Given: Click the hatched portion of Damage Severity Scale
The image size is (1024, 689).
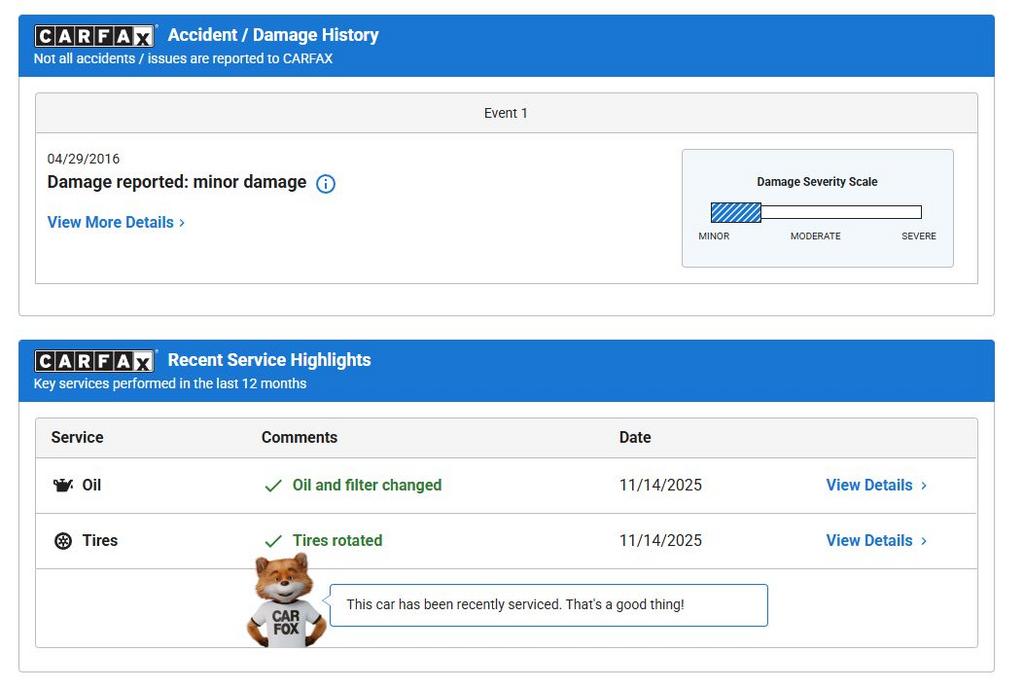Looking at the screenshot, I should tap(735, 212).
